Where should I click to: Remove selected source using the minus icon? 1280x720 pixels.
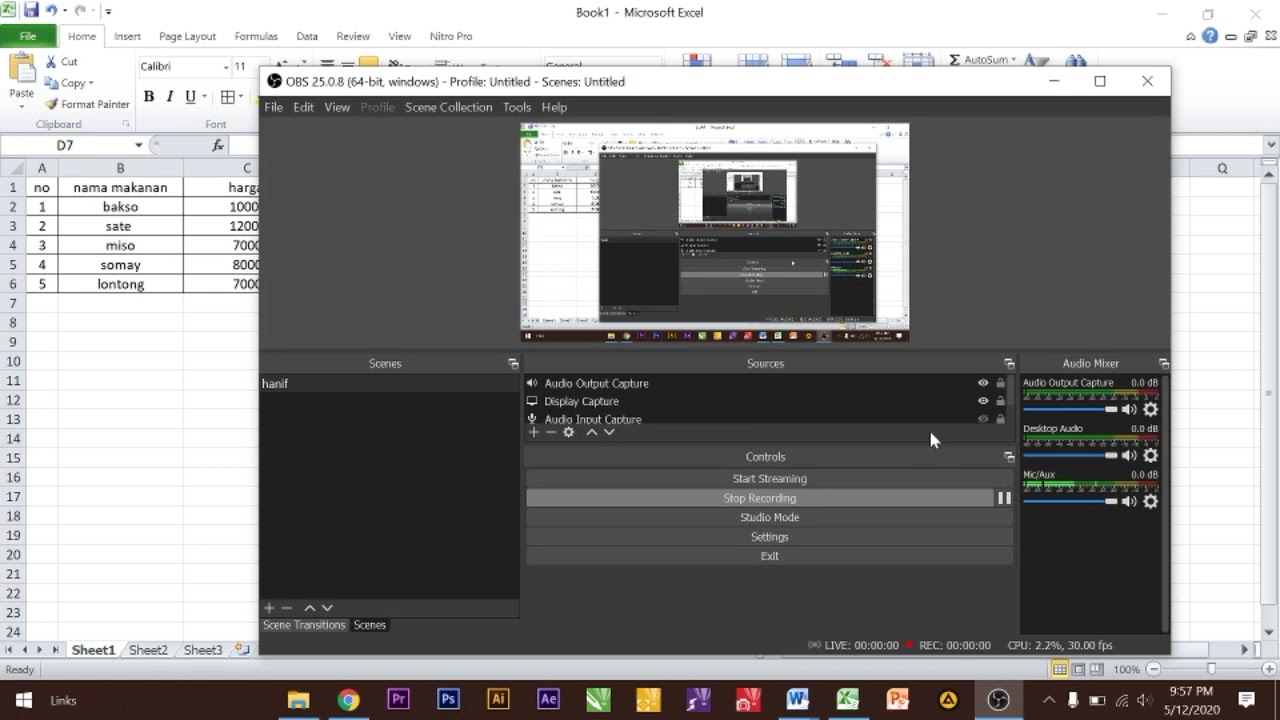551,432
